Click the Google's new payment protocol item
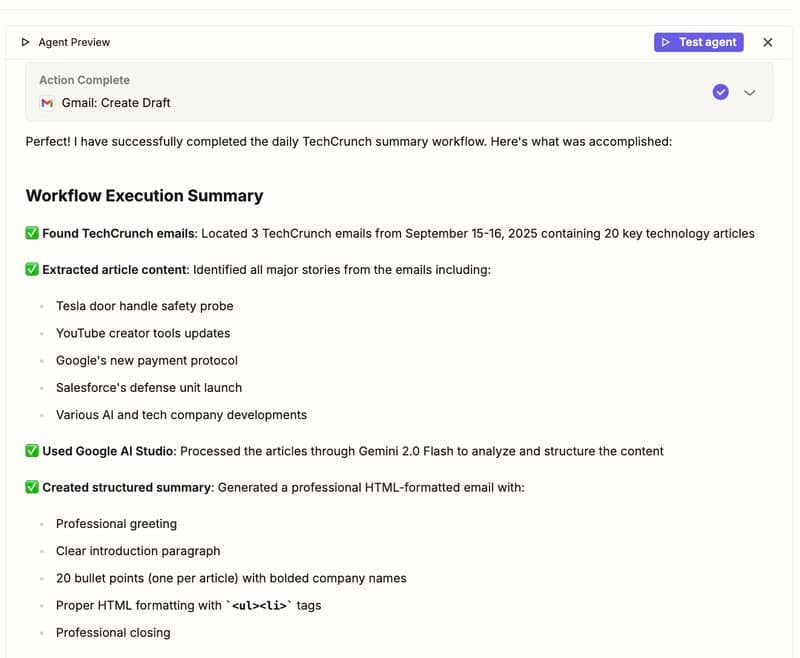 [x=147, y=360]
